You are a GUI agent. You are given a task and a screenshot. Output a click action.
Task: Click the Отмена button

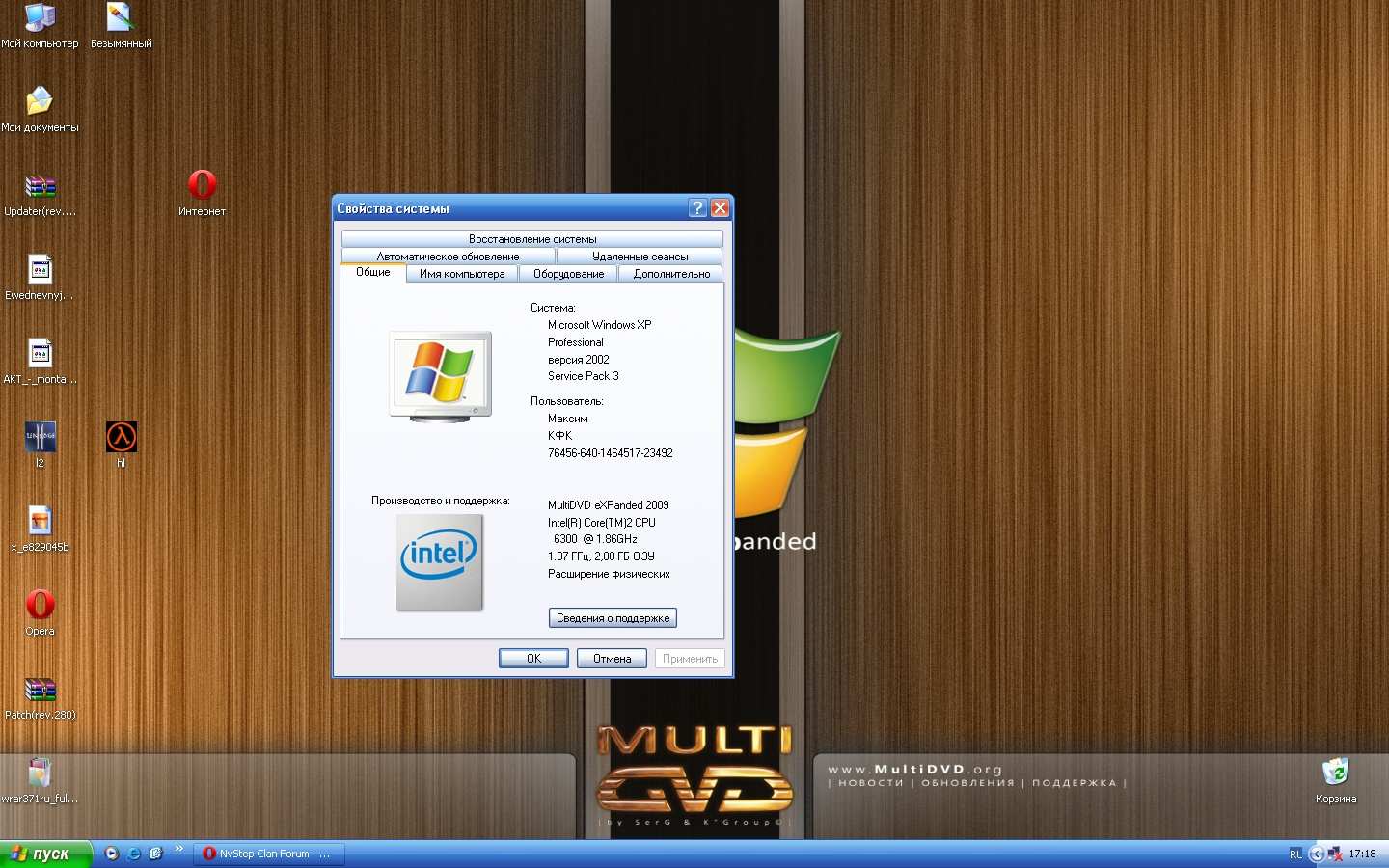(612, 659)
